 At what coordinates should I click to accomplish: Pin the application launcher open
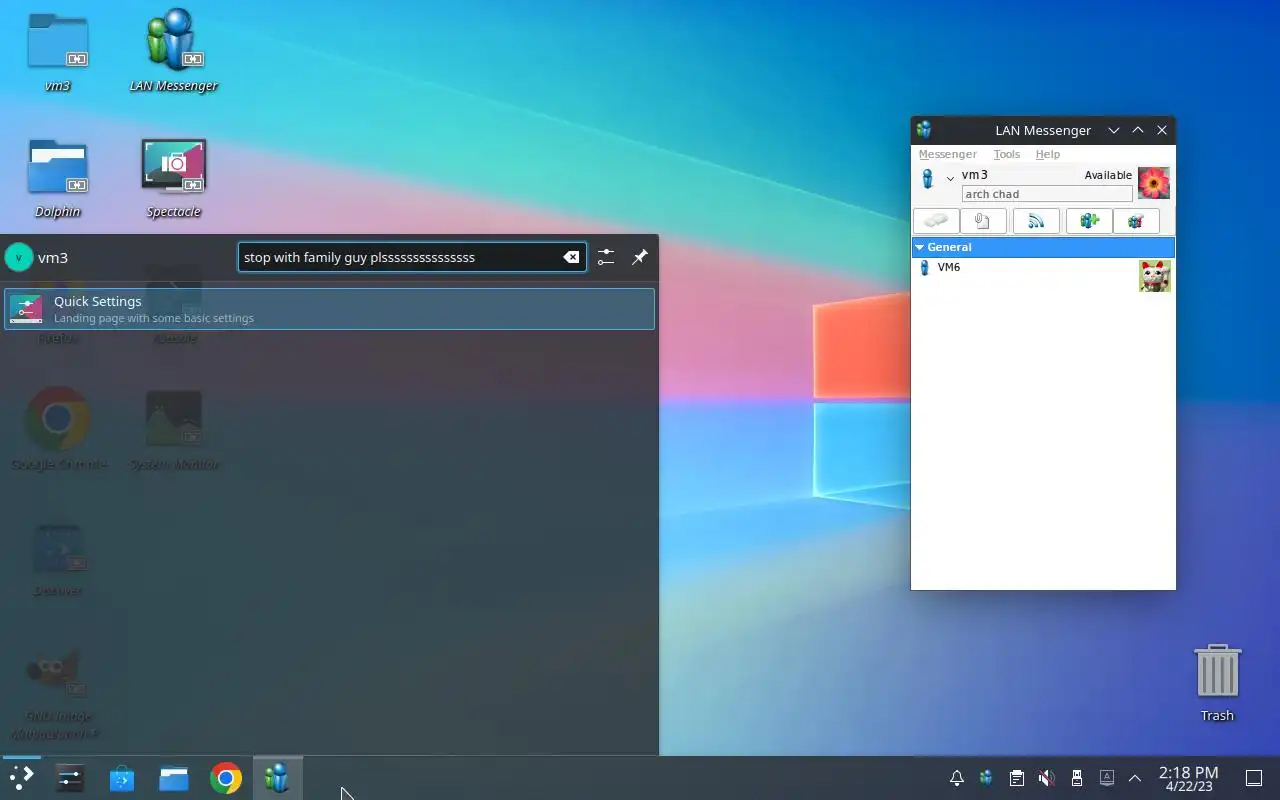(x=640, y=257)
